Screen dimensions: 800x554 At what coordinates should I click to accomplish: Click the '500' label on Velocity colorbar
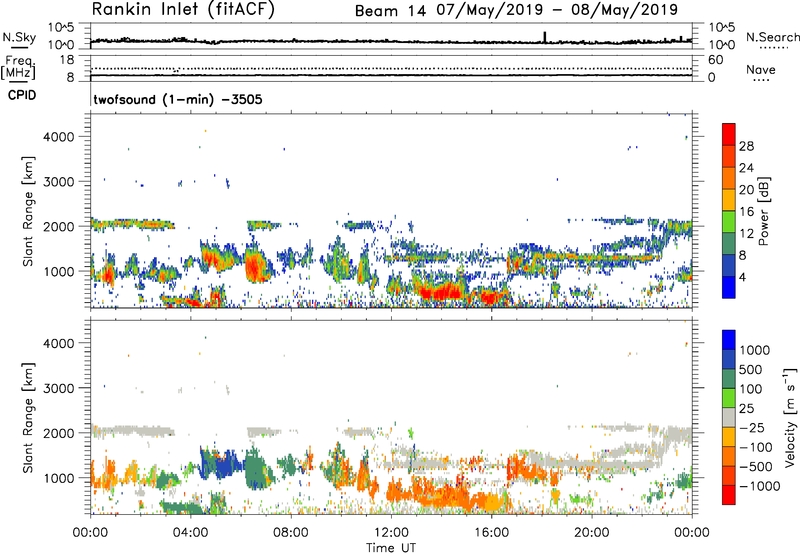pos(751,369)
